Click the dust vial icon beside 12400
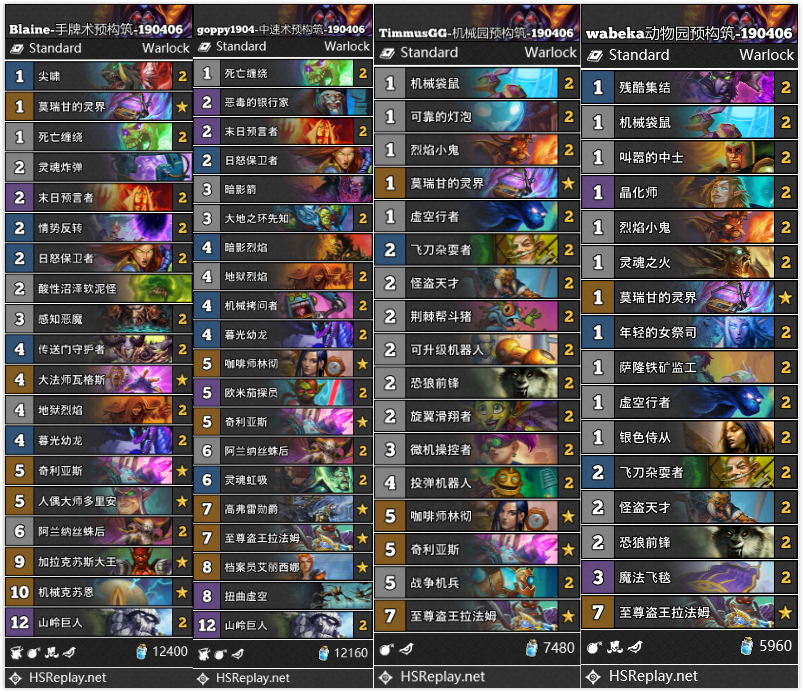 tap(141, 652)
